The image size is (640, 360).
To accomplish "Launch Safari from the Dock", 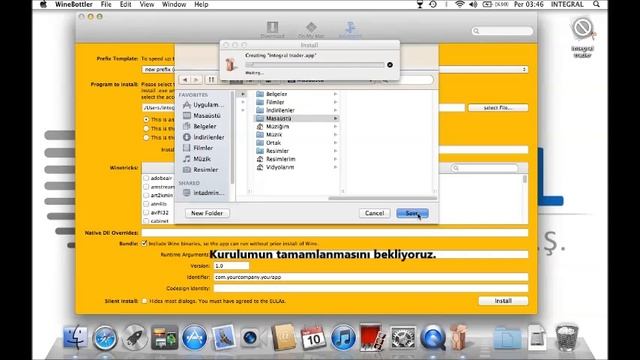I will tap(105, 338).
